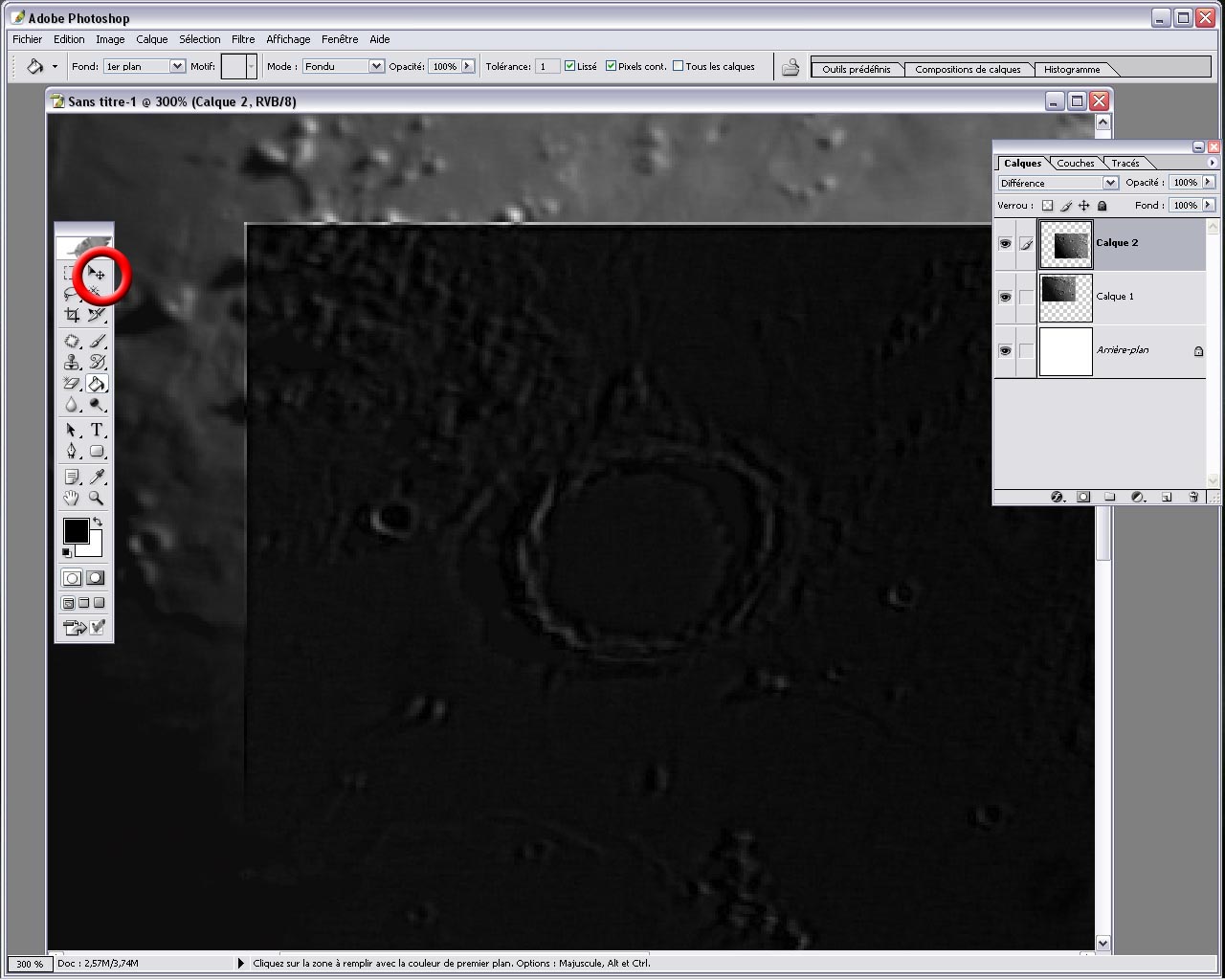Select the Healing Patch tool
The width and height of the screenshot is (1225, 980).
72,341
